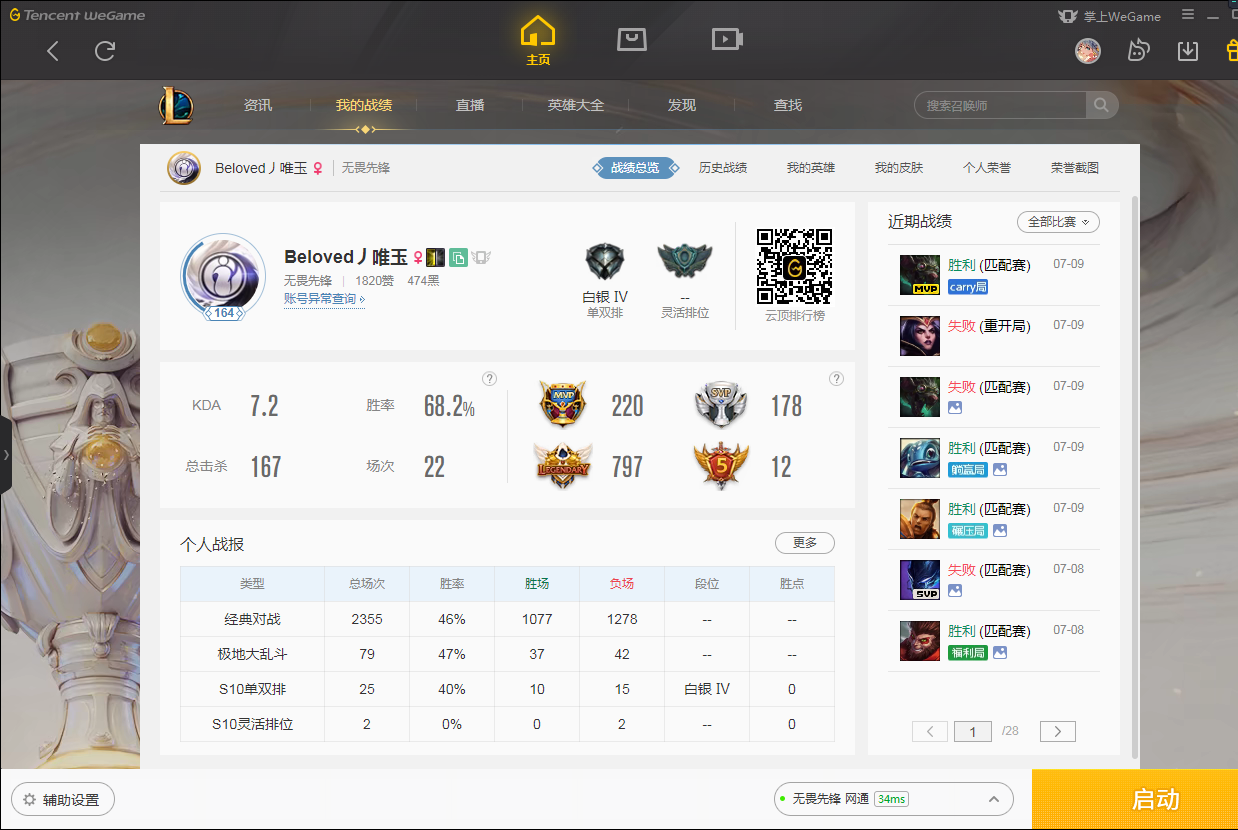
Task: Open the shop bag icon in top bar
Action: point(632,39)
